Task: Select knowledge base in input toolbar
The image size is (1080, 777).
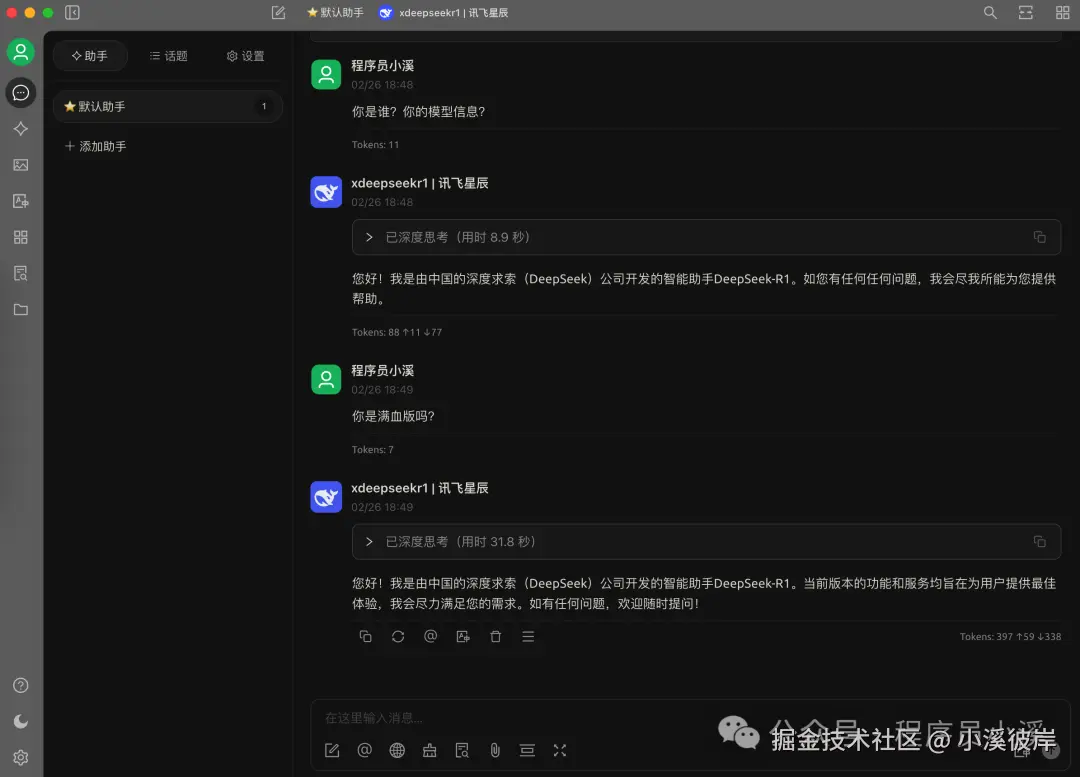Action: click(462, 750)
